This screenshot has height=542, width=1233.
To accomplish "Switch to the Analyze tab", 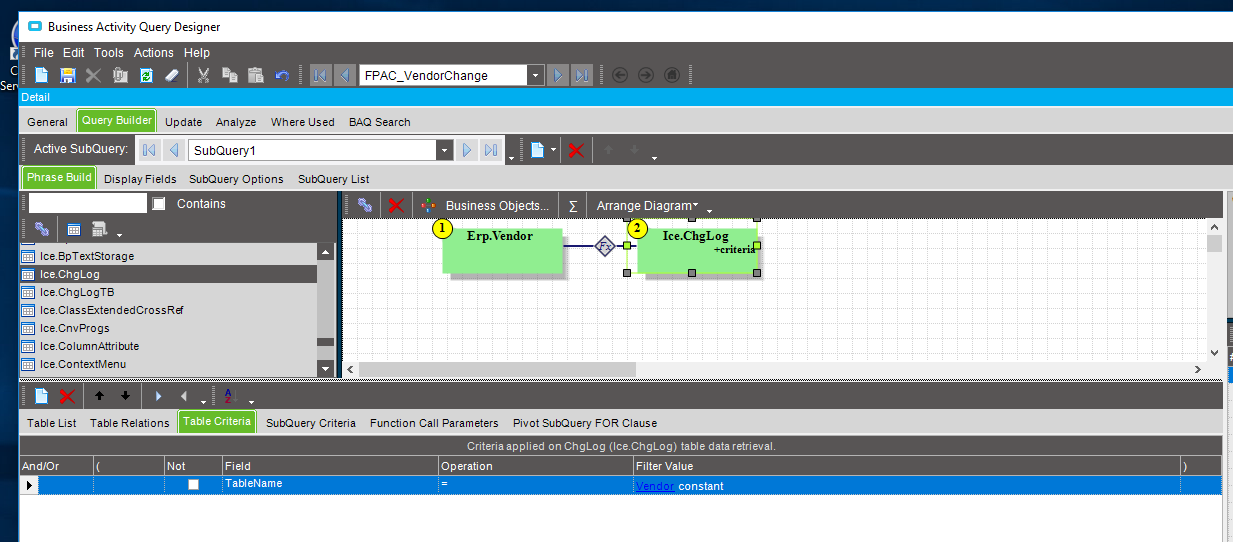I will (236, 122).
